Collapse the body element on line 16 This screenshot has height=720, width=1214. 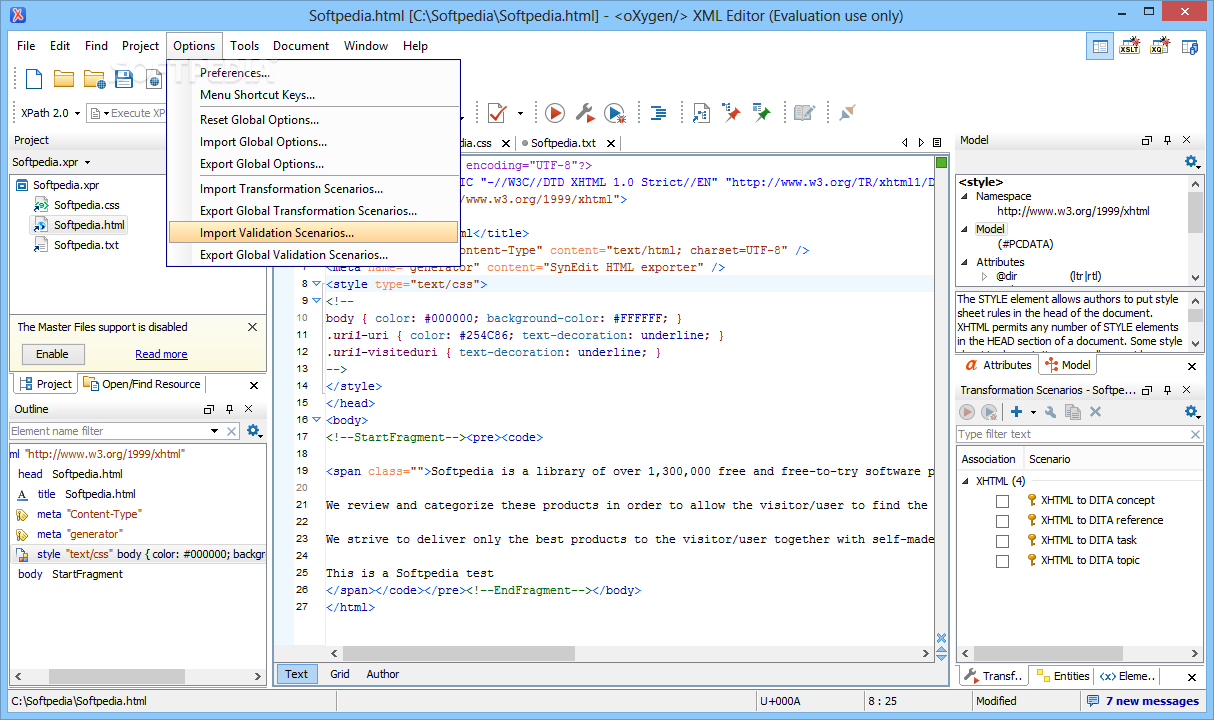pyautogui.click(x=317, y=420)
